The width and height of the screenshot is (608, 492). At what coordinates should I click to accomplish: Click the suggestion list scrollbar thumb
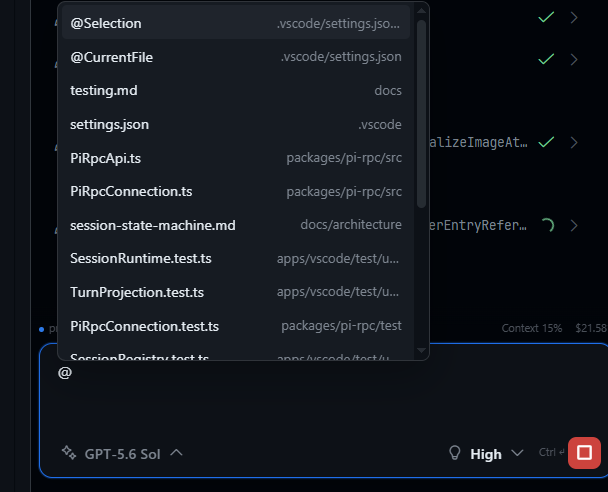point(421,114)
